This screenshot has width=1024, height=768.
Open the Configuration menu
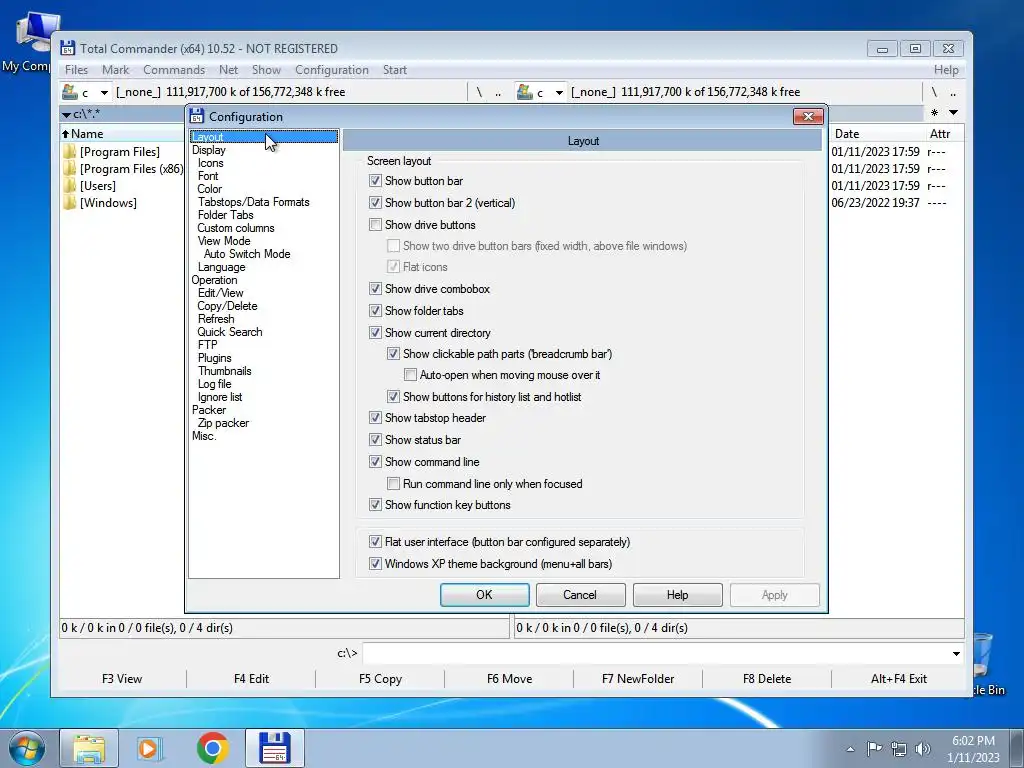332,70
